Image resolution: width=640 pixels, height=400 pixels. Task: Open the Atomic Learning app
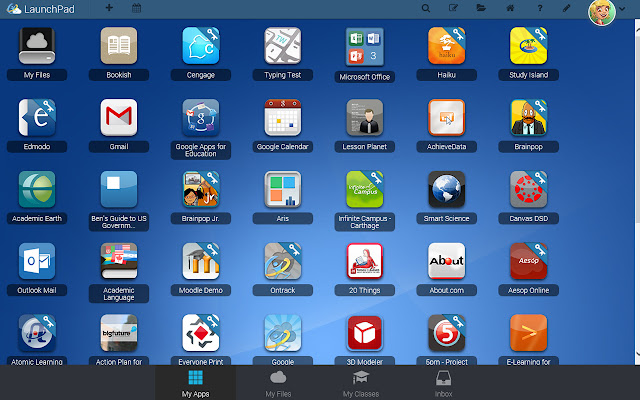37,333
